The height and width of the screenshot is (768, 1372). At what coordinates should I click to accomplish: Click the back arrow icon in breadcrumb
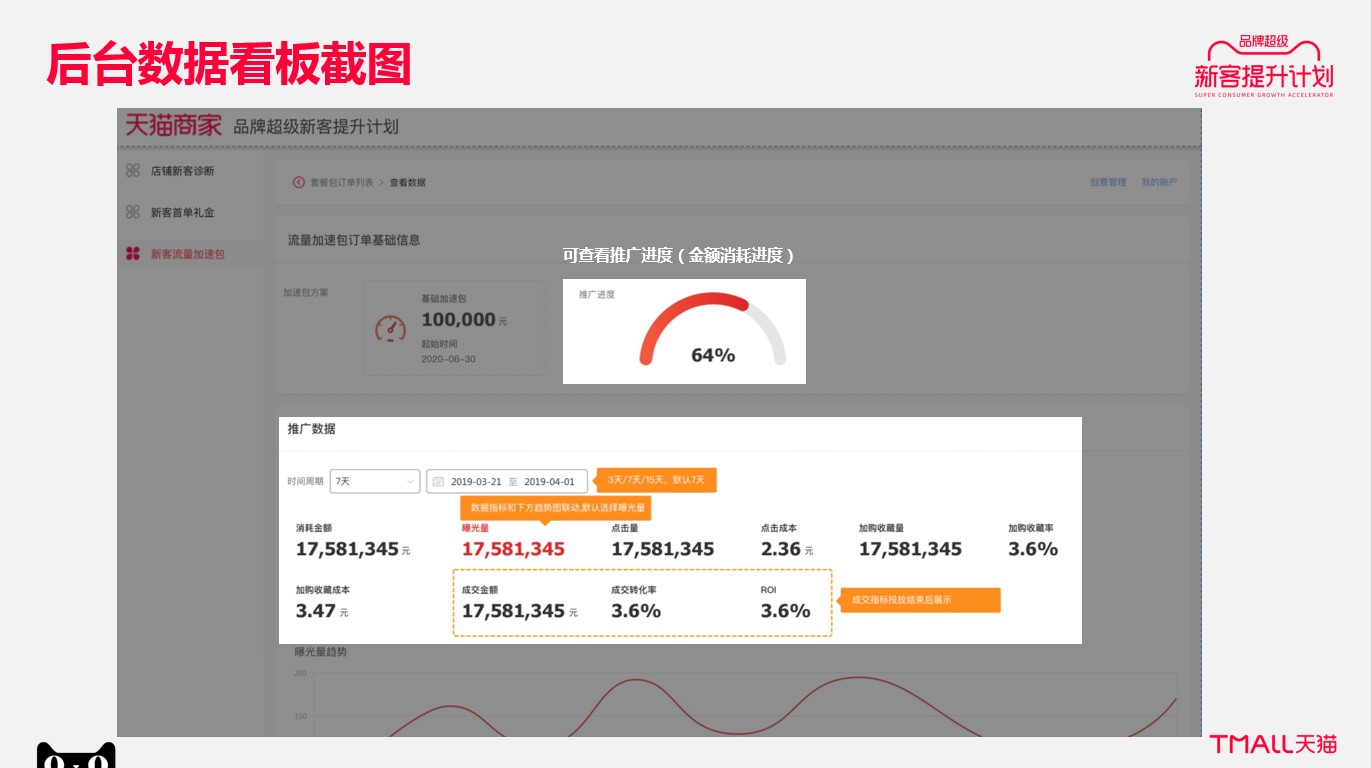click(x=298, y=182)
